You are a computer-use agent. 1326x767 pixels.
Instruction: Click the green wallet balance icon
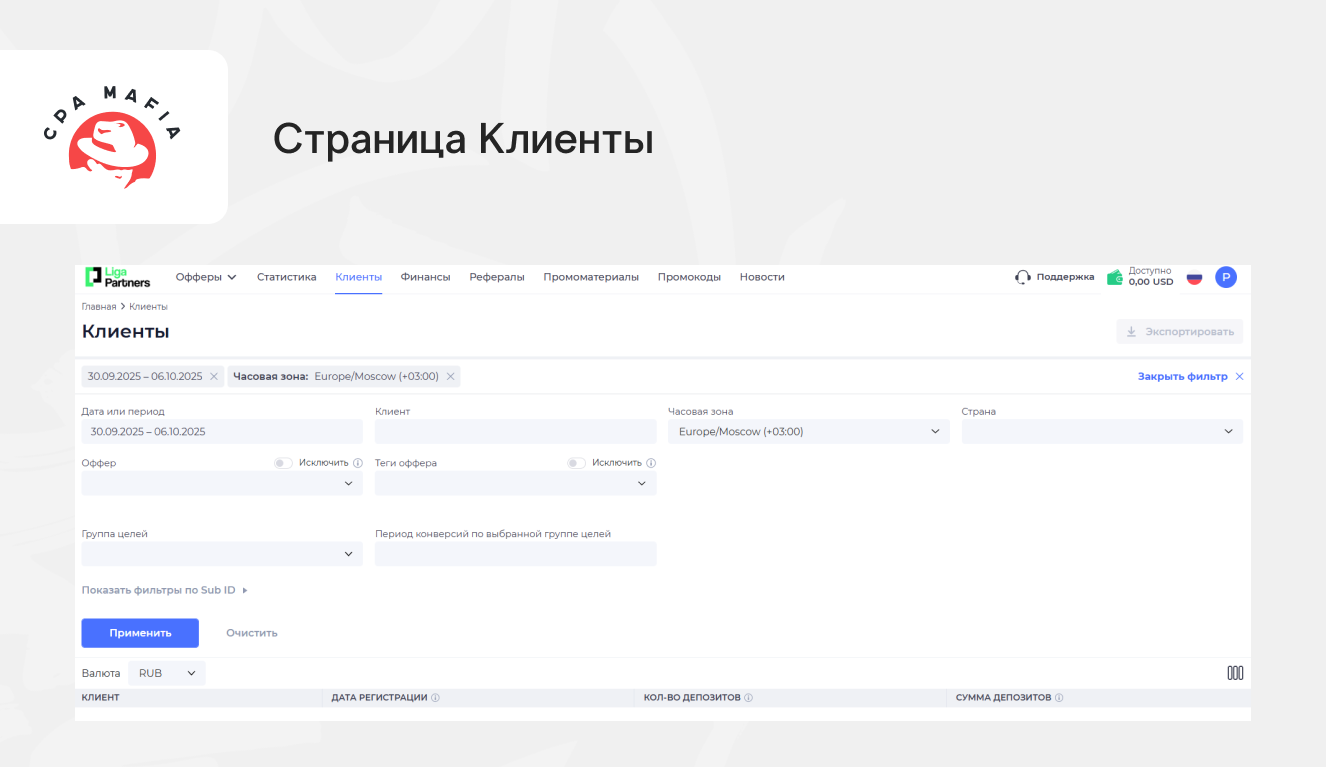[x=1115, y=277]
